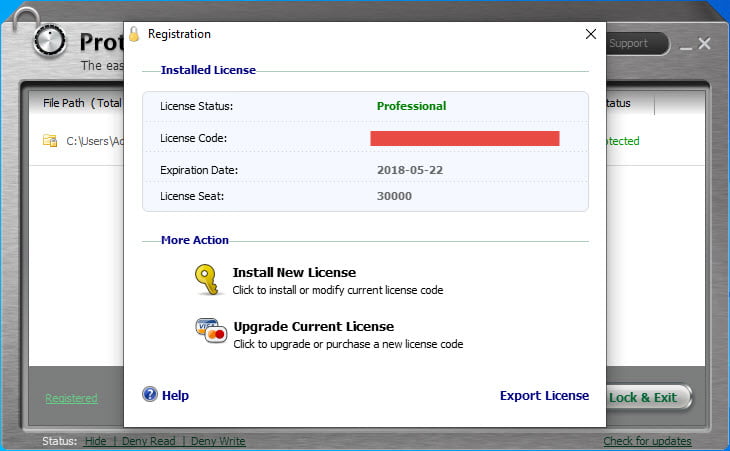The width and height of the screenshot is (730, 451).
Task: Click text 'Click to upgrade or purchase a new license code'
Action: pos(348,344)
